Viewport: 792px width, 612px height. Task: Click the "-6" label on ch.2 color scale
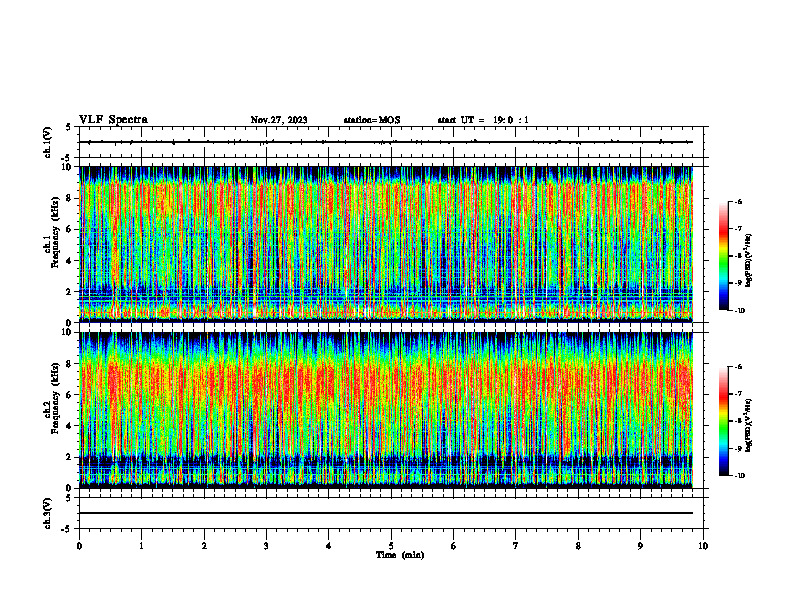click(x=738, y=367)
